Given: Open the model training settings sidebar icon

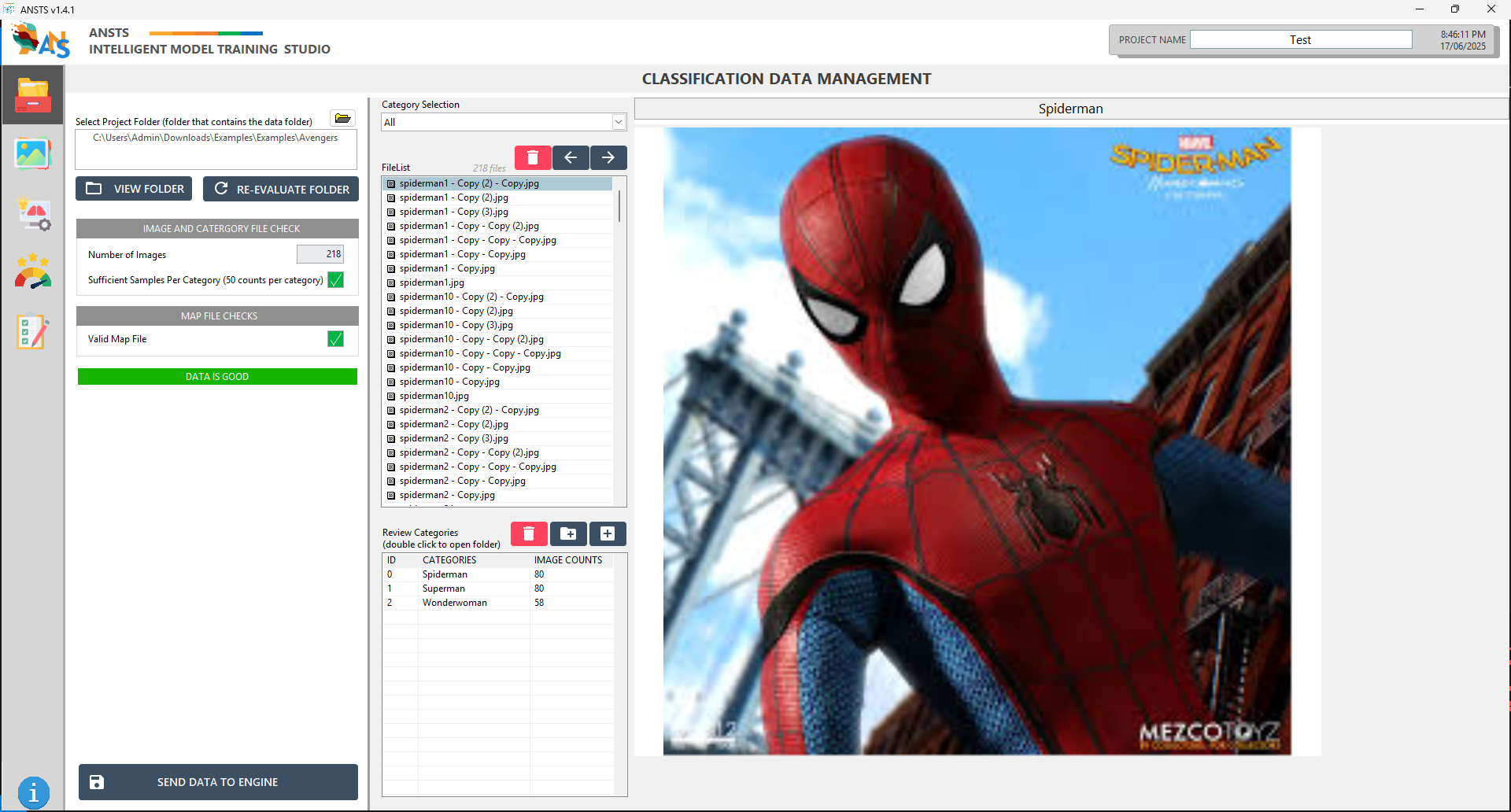Looking at the screenshot, I should 33,214.
